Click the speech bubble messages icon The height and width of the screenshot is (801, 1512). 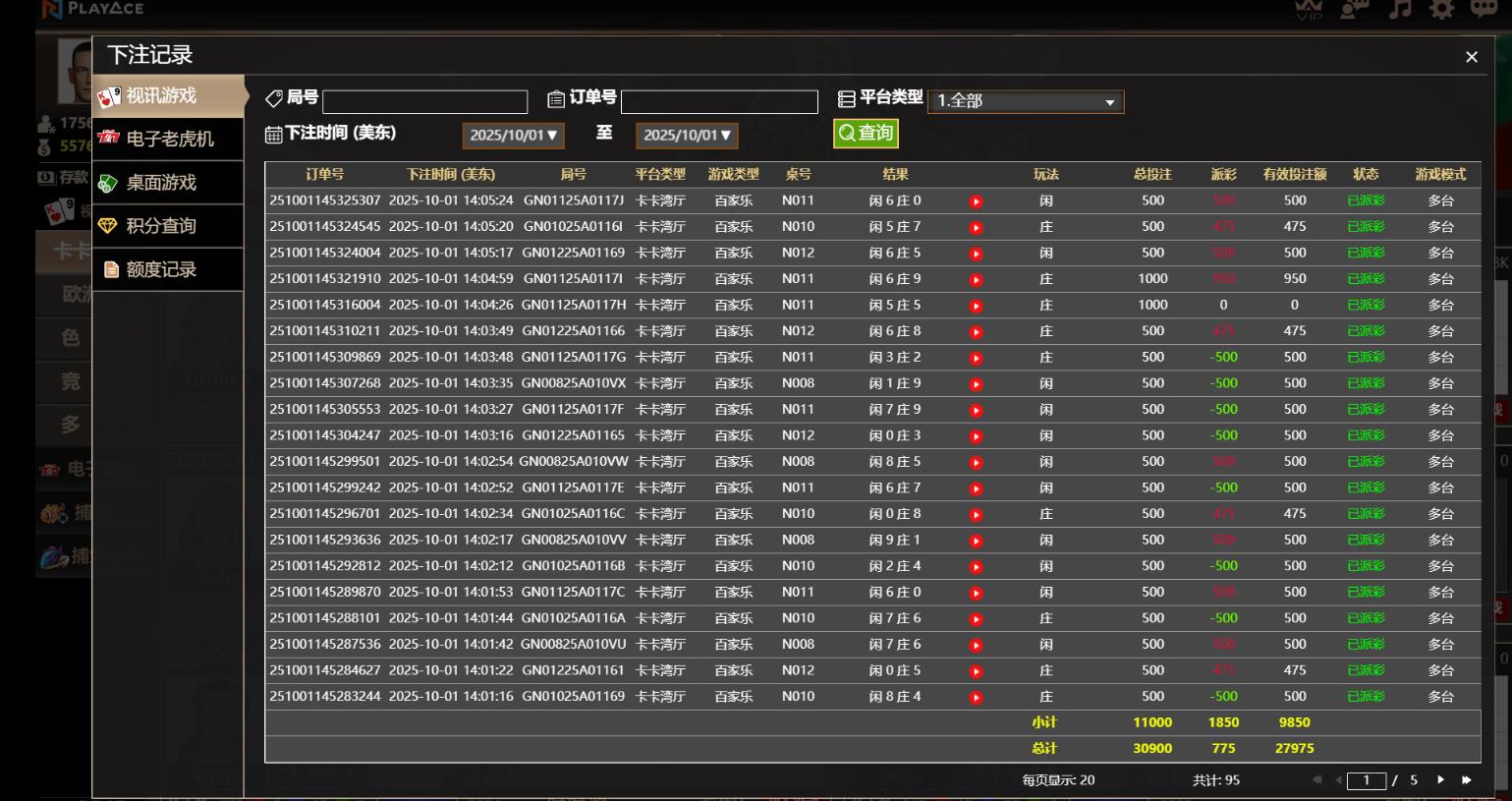tap(1484, 9)
